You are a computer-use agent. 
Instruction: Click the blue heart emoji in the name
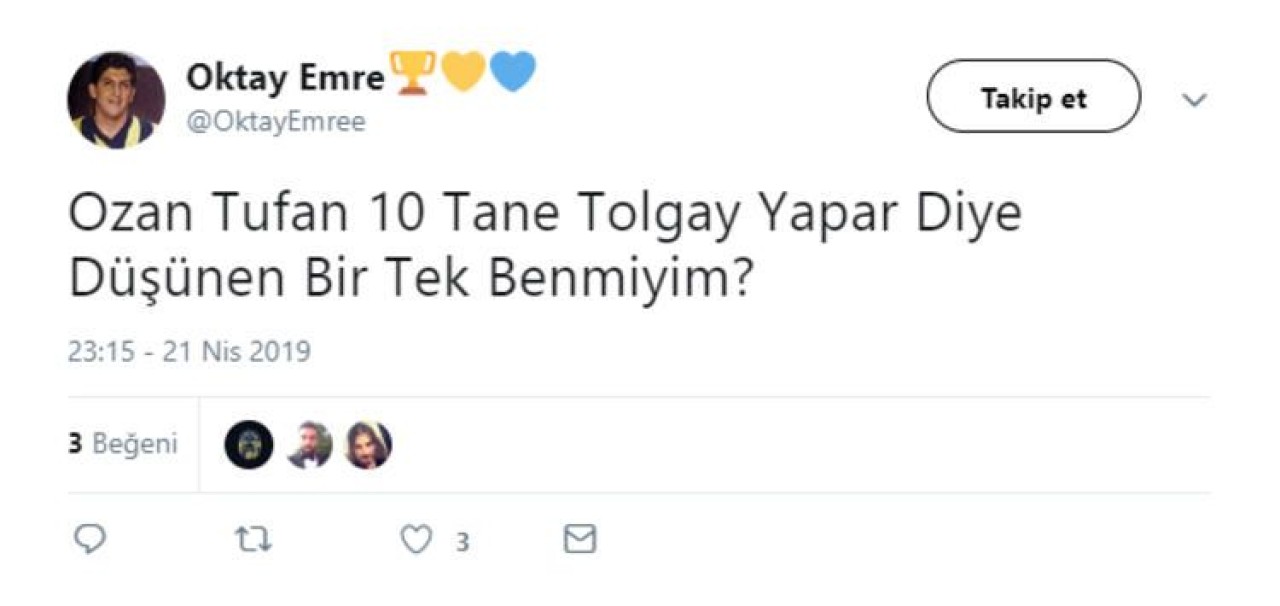(513, 72)
